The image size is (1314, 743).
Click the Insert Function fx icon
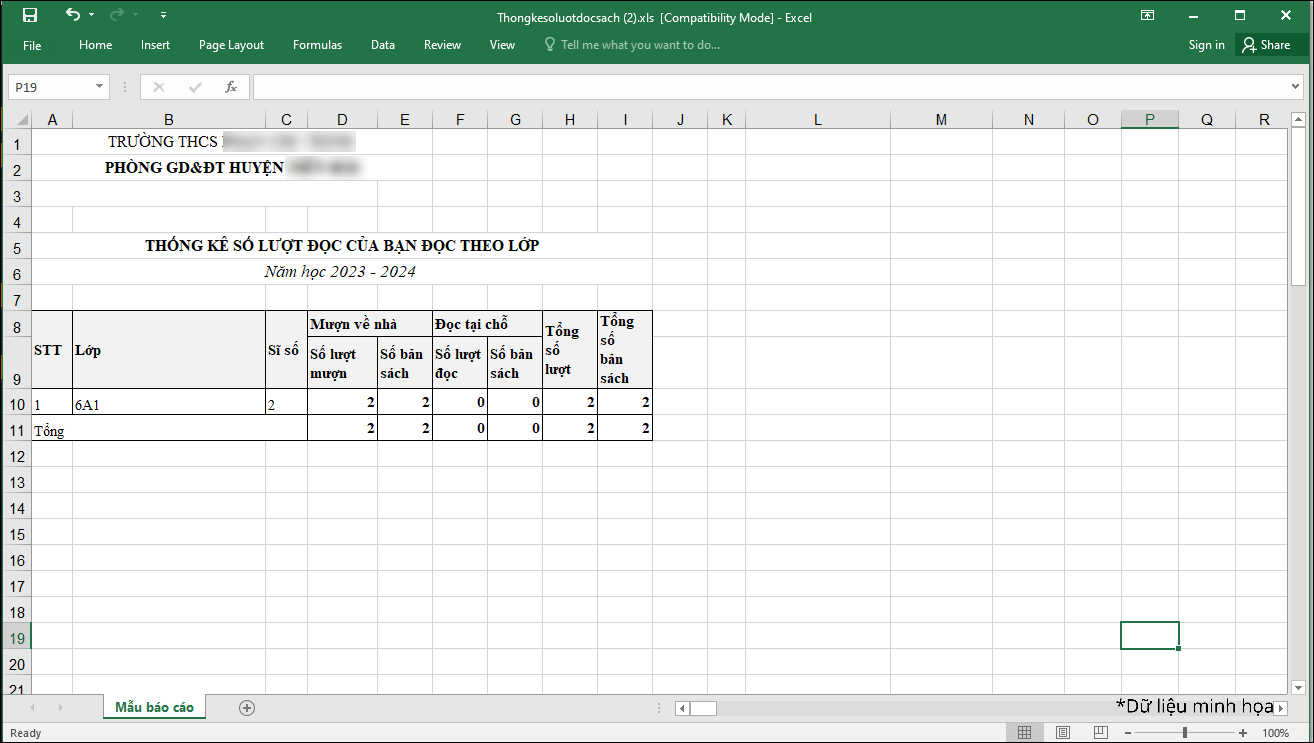[x=230, y=87]
